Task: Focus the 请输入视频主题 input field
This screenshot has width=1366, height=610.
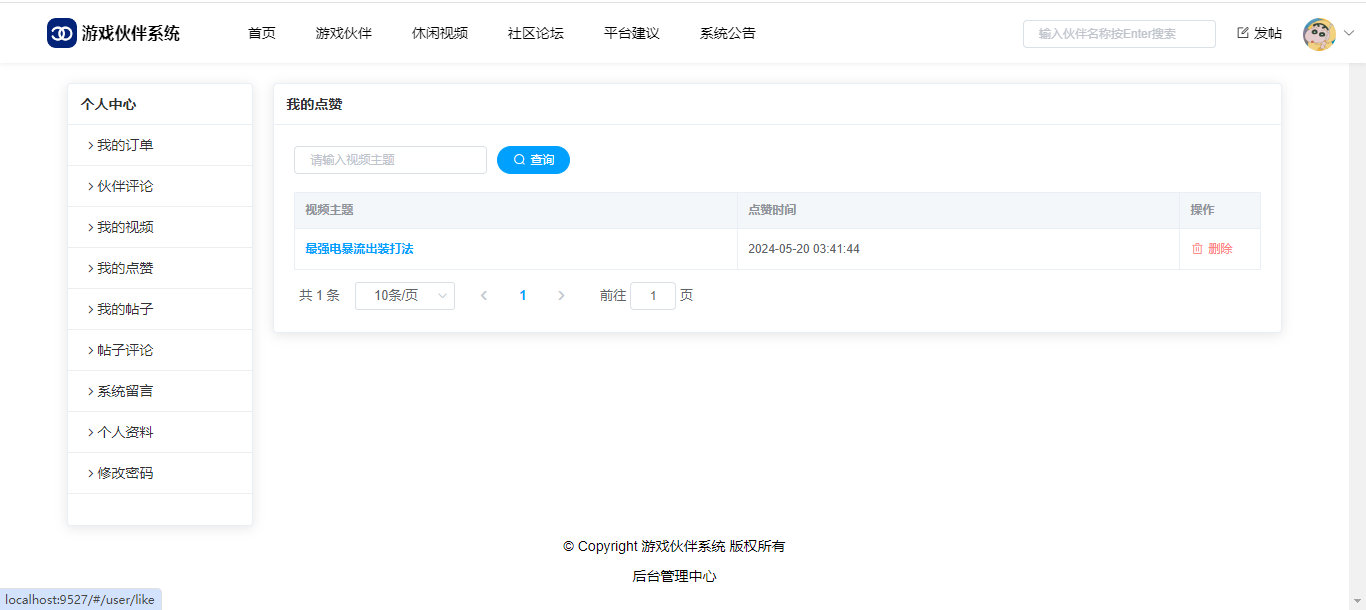Action: tap(390, 160)
